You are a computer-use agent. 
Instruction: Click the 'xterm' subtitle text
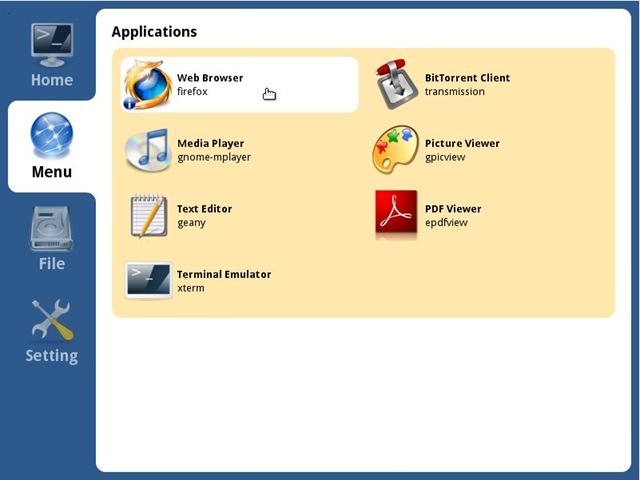point(191,288)
